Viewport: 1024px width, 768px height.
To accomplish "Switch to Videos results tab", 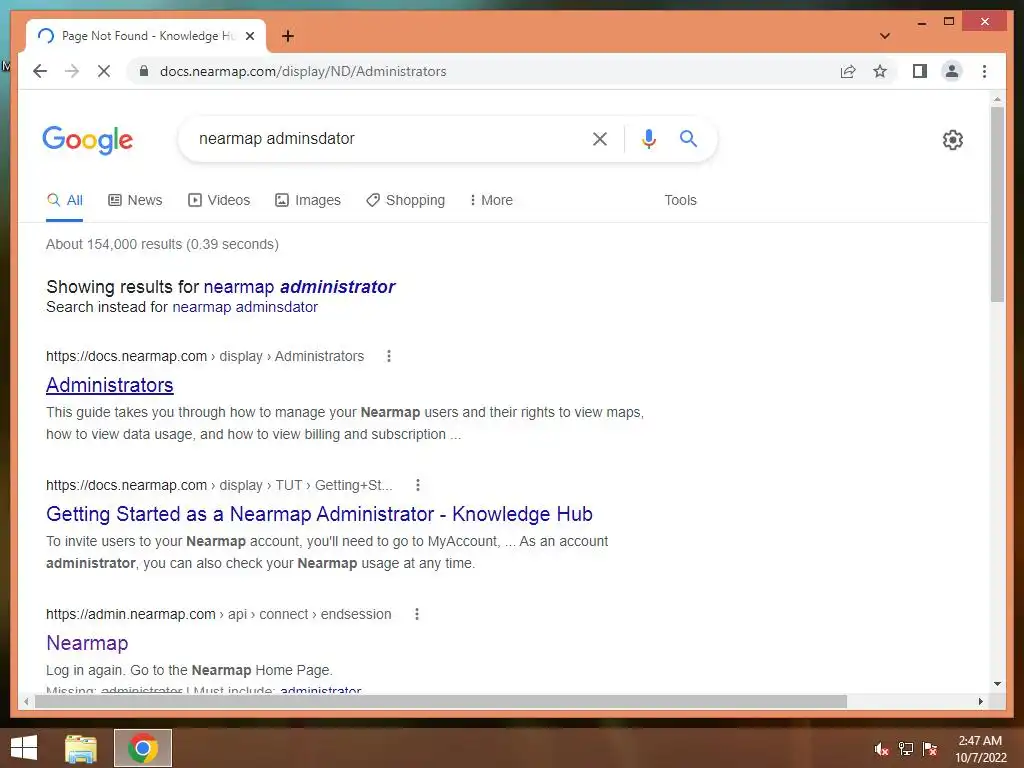I will (219, 200).
